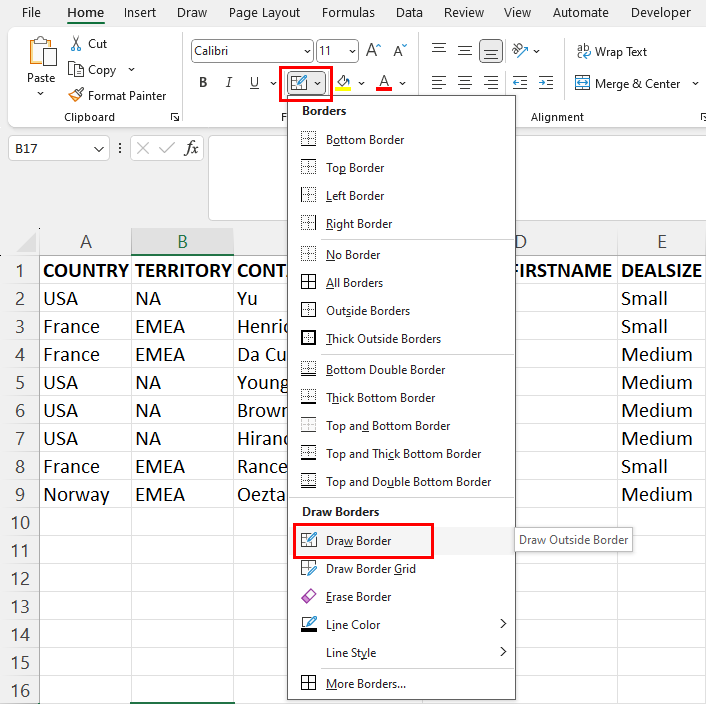Switch to the Data tab
This screenshot has height=704, width=706.
(x=409, y=13)
